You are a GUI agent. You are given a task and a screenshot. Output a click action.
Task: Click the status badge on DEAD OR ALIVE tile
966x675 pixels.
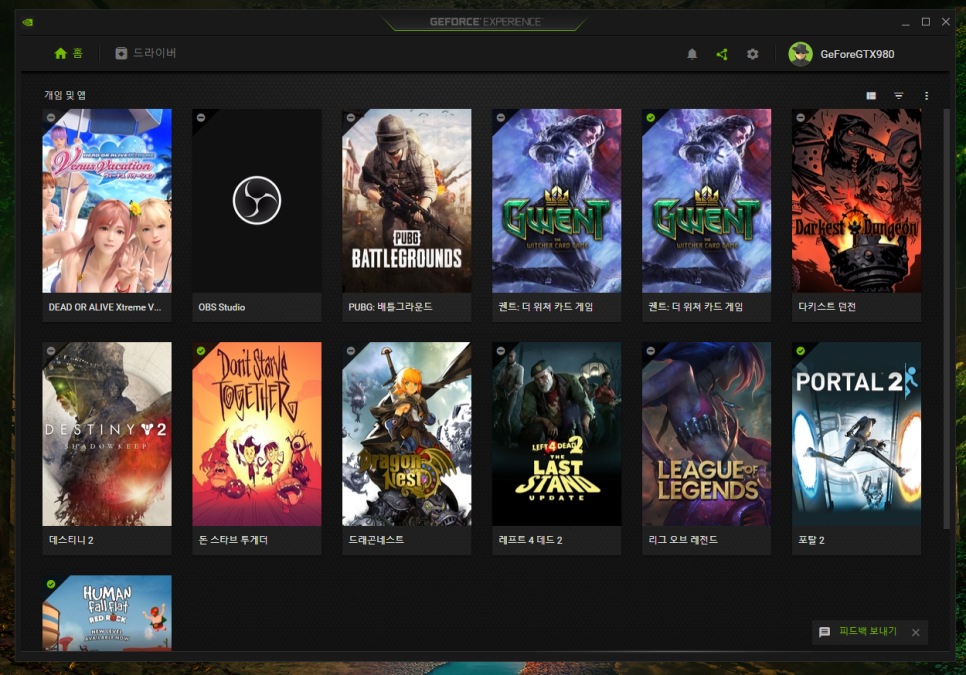(51, 117)
